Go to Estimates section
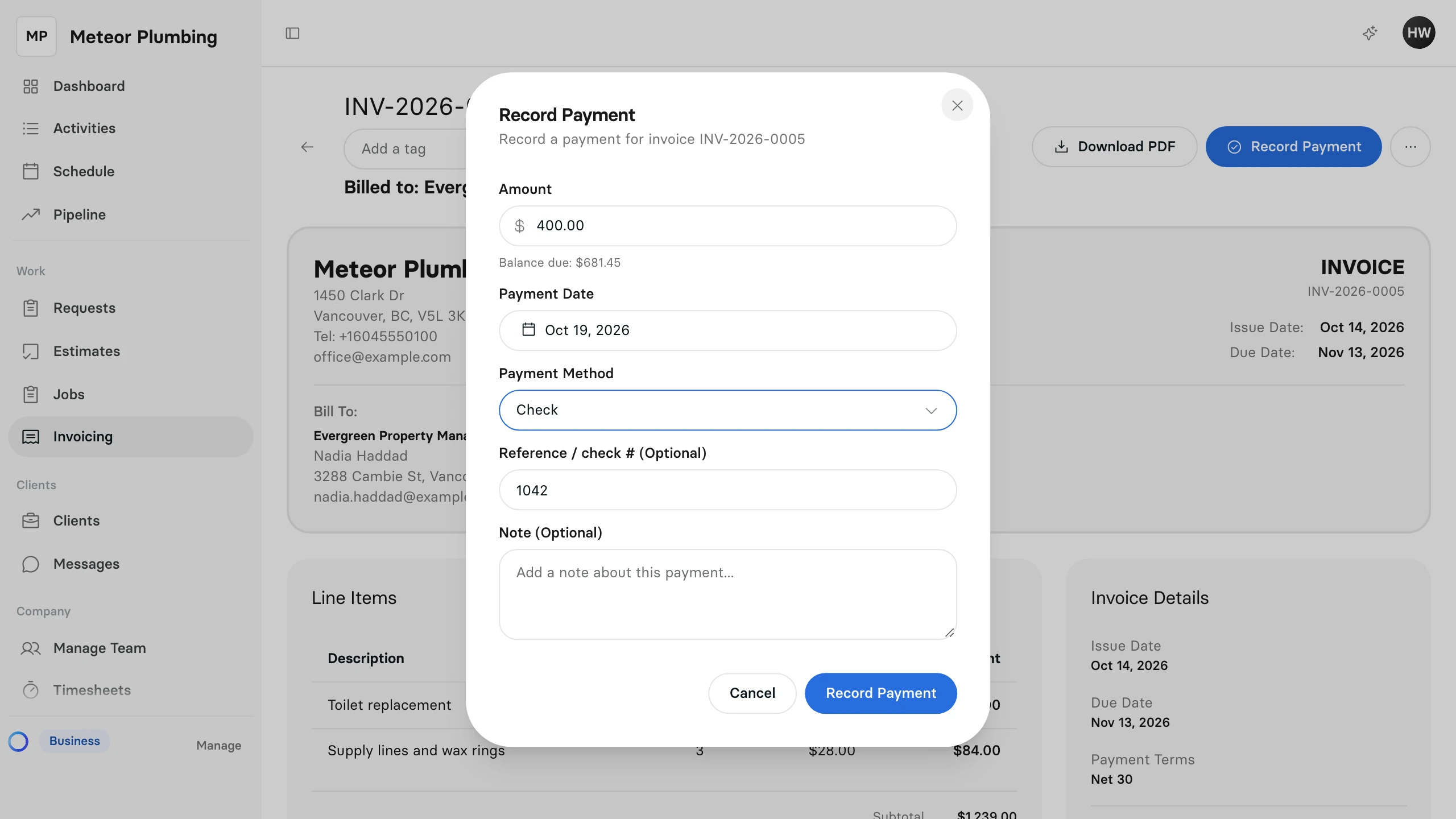1456x819 pixels. click(x=131, y=351)
